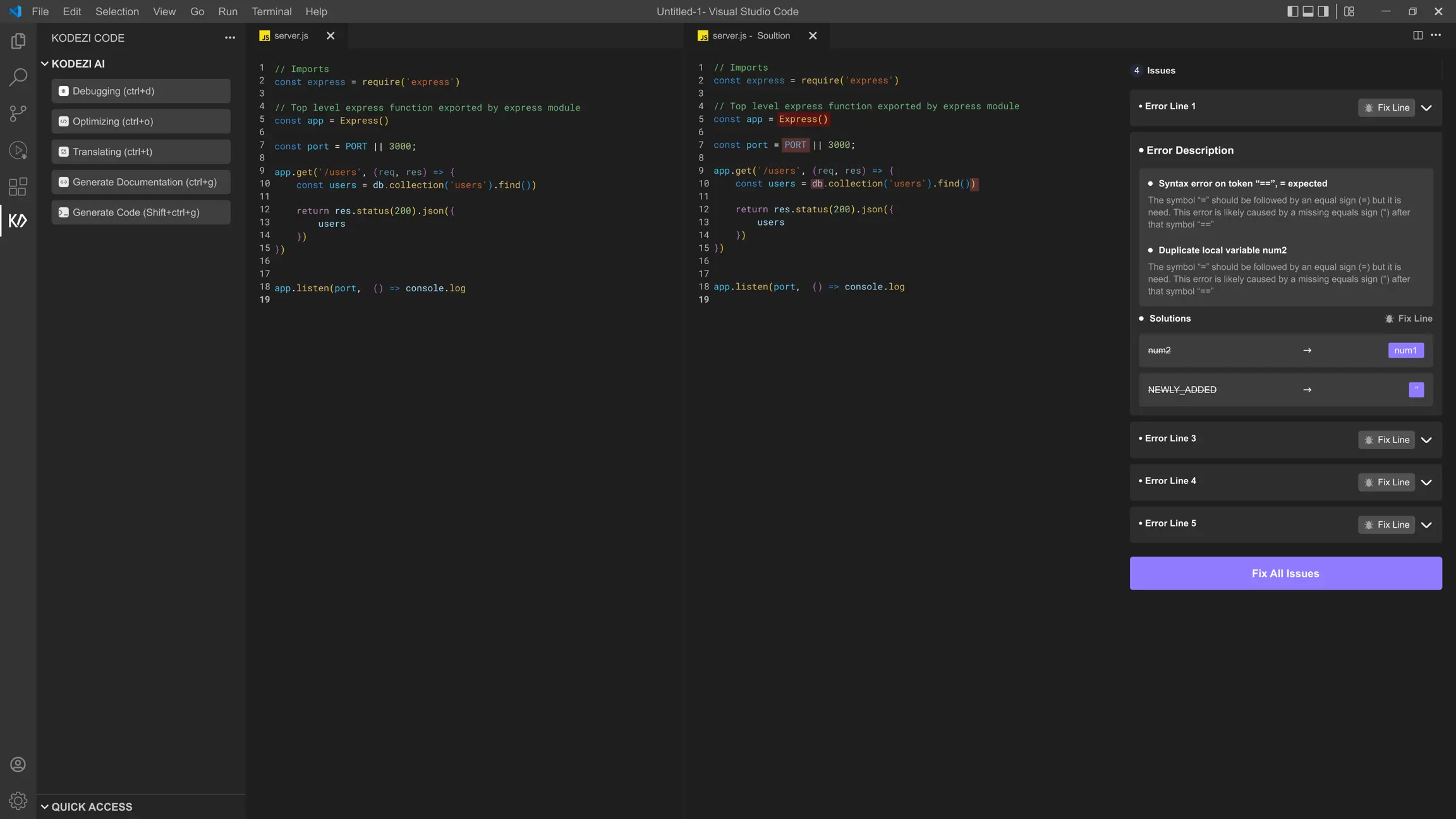Click 'Syntax error on token' description title
This screenshot has height=819, width=1456.
pos(1242,184)
